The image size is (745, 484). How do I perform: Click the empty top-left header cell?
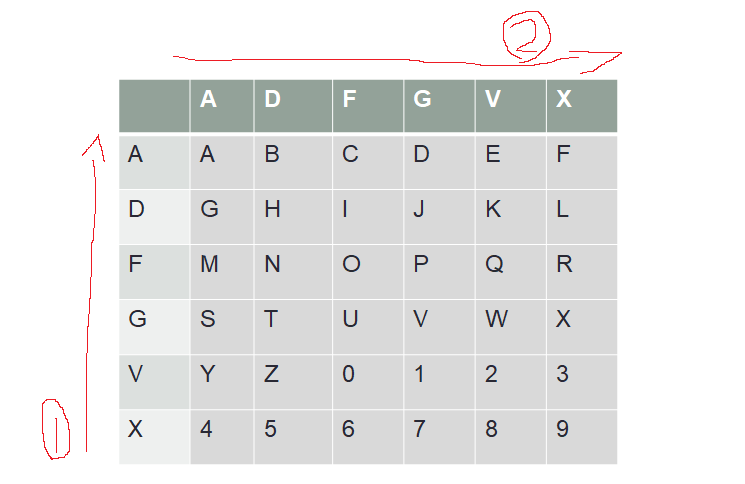(x=154, y=106)
